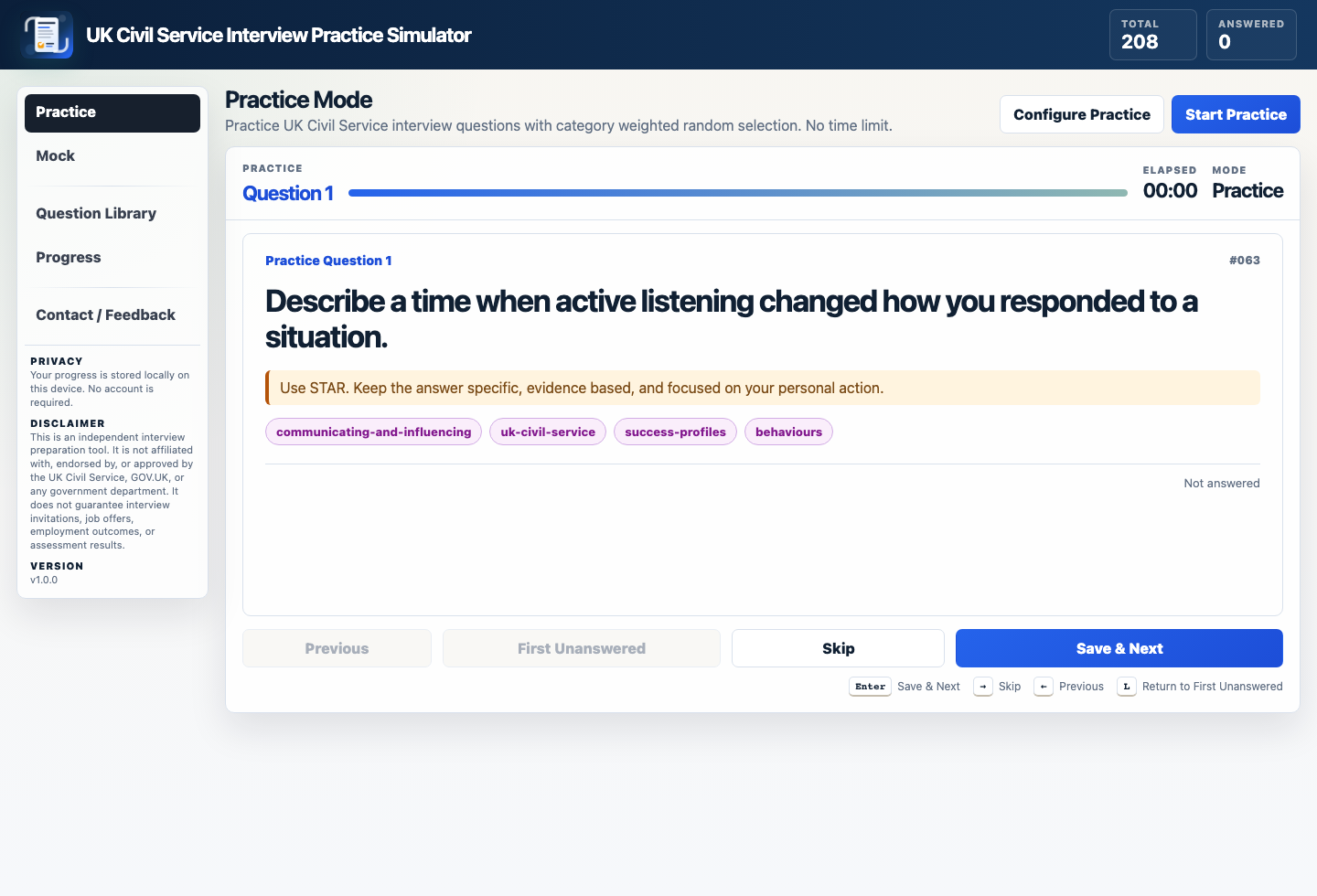Select the uk-civil-service tag
This screenshot has height=896, width=1317.
[x=548, y=432]
